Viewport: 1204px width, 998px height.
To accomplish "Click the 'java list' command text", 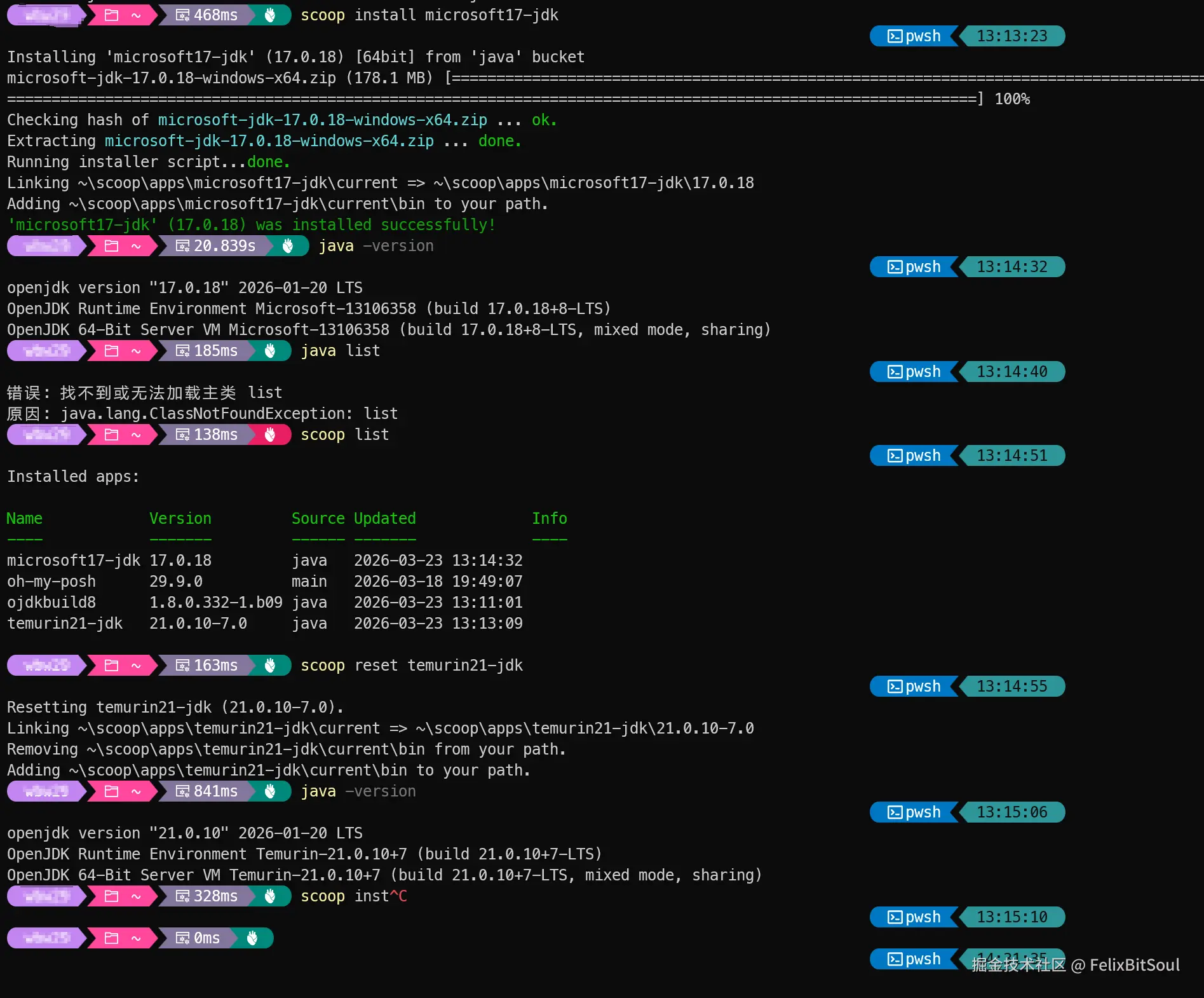I will tap(341, 351).
